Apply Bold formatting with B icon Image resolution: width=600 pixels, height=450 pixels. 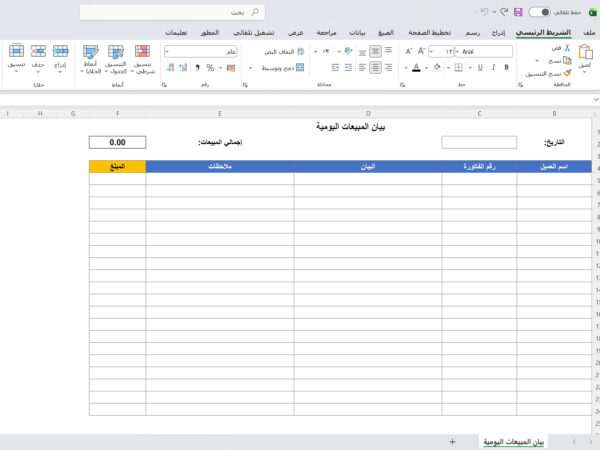505,68
